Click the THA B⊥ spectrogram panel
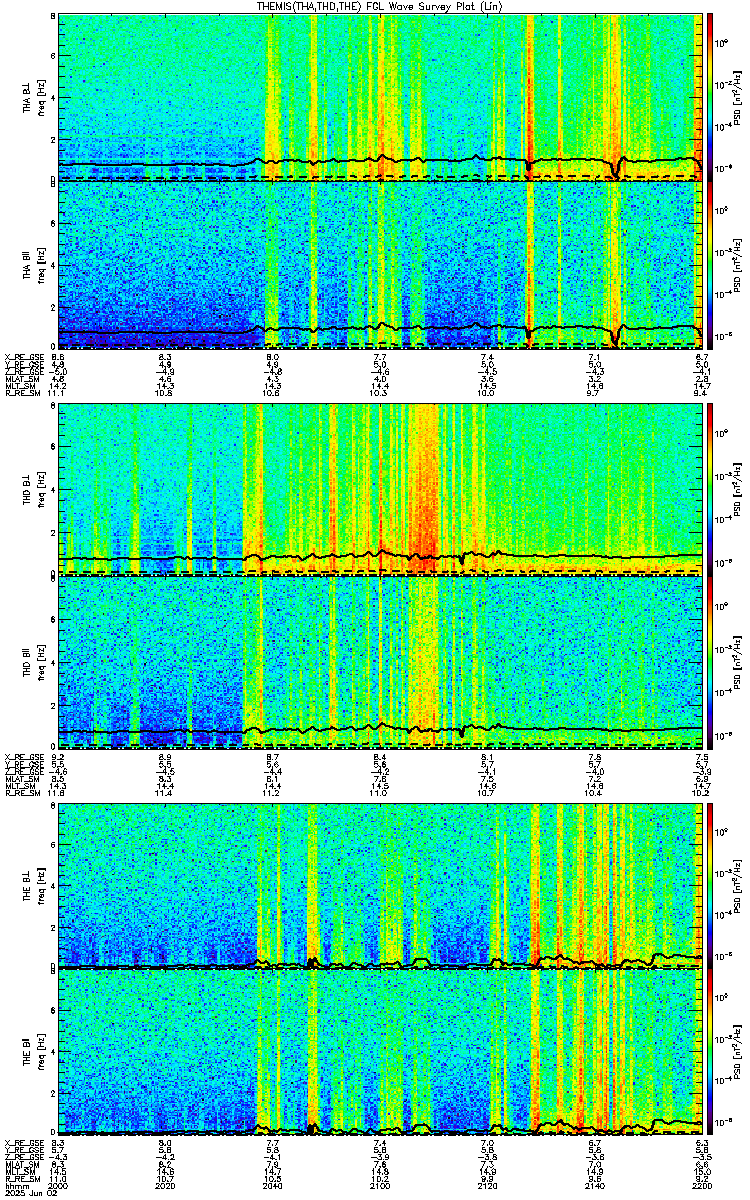The width and height of the screenshot is (750, 1200). pyautogui.click(x=381, y=96)
